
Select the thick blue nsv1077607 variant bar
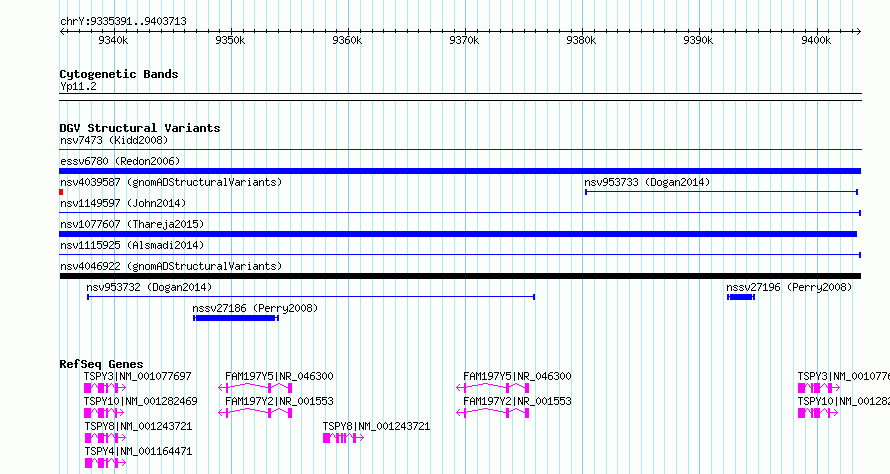coord(458,234)
